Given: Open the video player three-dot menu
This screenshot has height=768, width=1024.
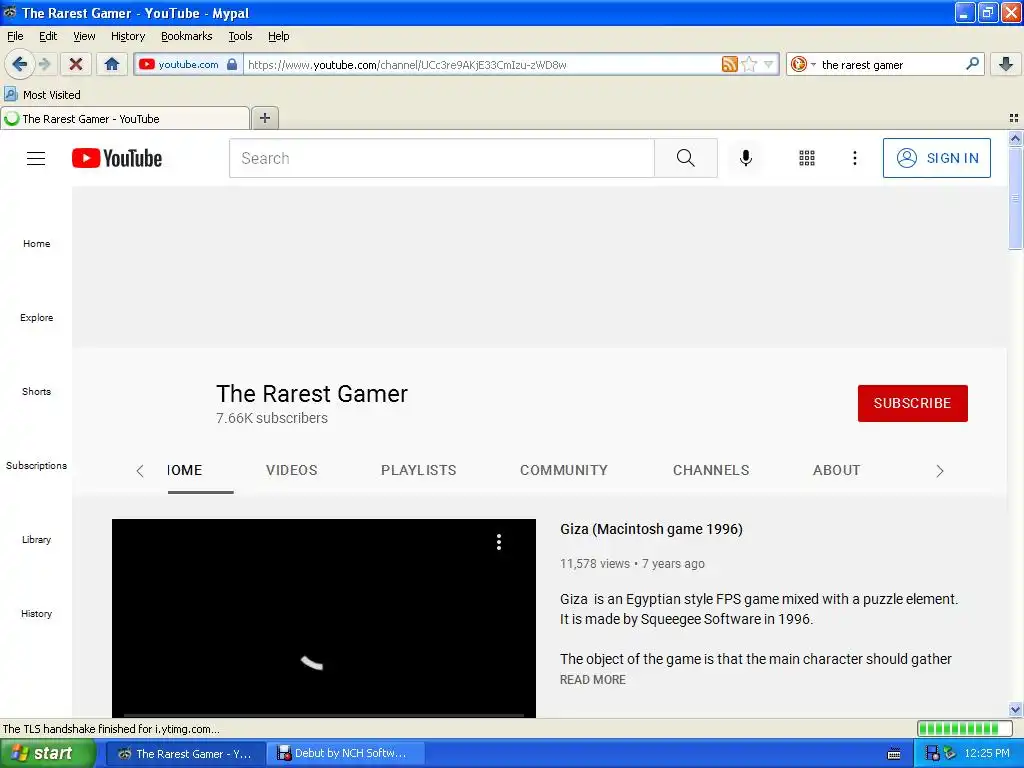Looking at the screenshot, I should click(x=499, y=542).
